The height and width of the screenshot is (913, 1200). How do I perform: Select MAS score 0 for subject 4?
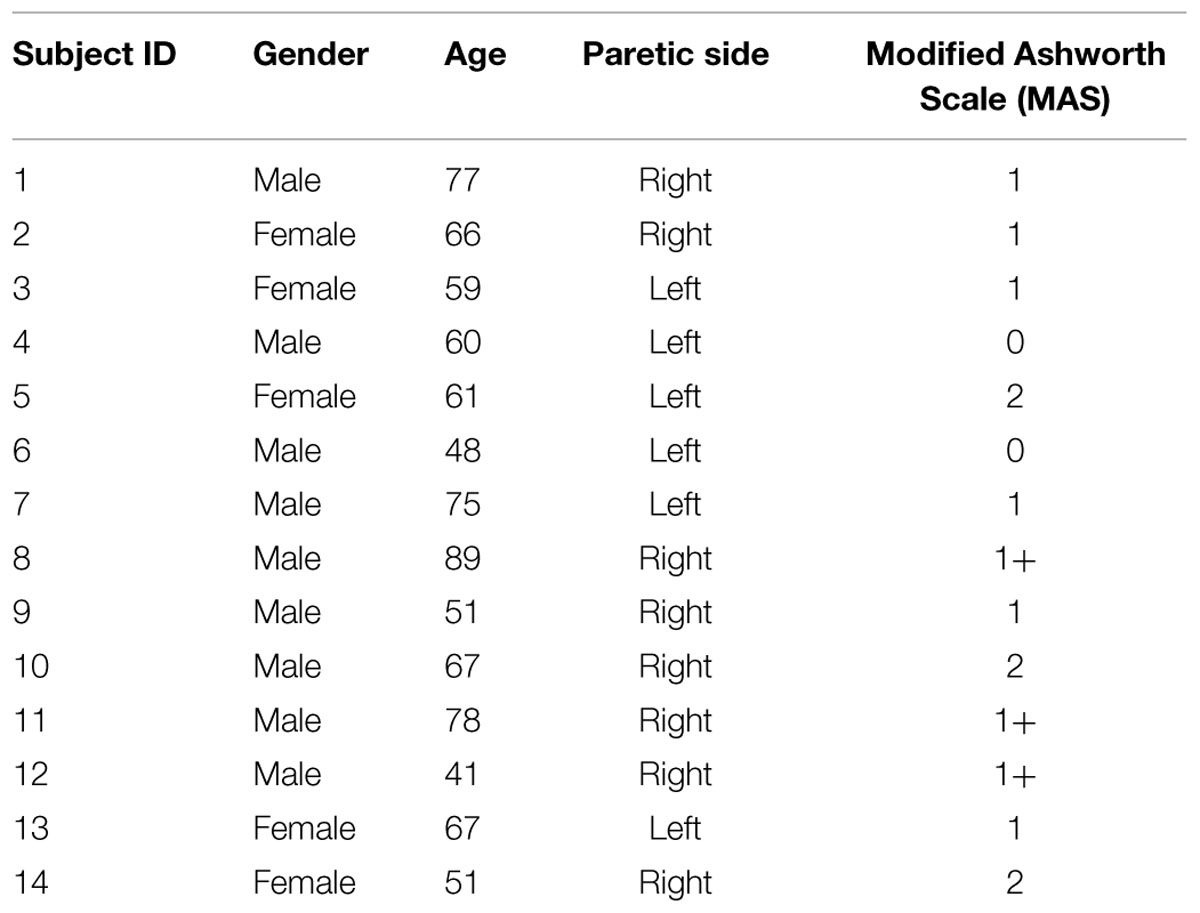pyautogui.click(x=1014, y=343)
